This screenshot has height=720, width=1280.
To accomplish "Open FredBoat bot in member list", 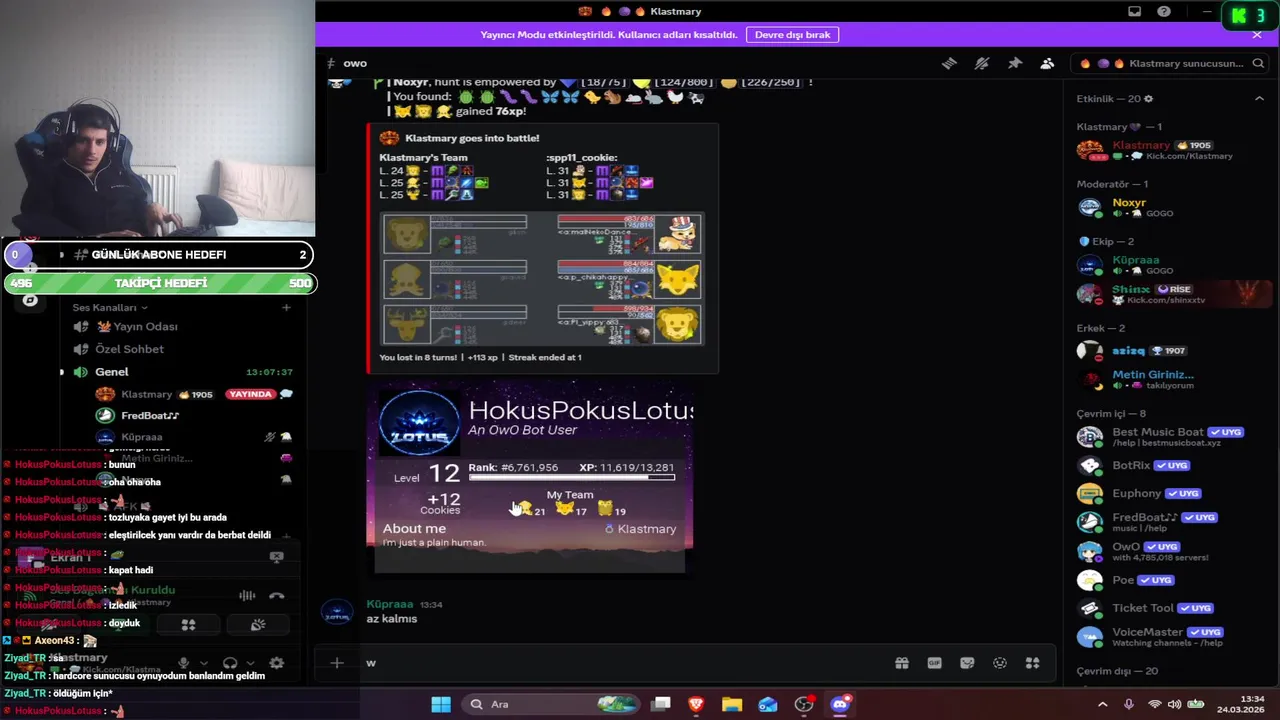I will 1170,522.
